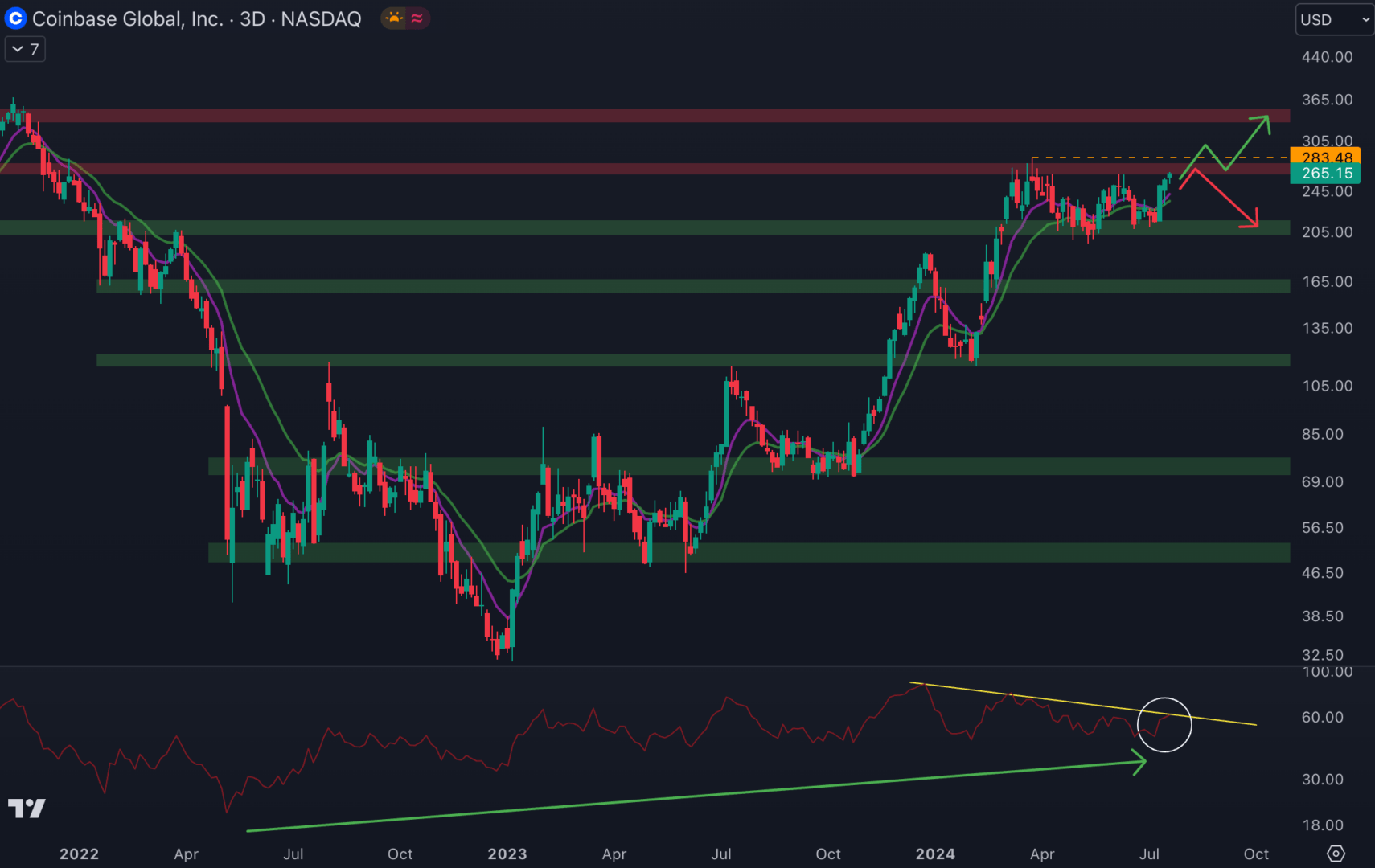Click the orange 283.48 price label
The width and height of the screenshot is (1375, 868).
[x=1325, y=157]
